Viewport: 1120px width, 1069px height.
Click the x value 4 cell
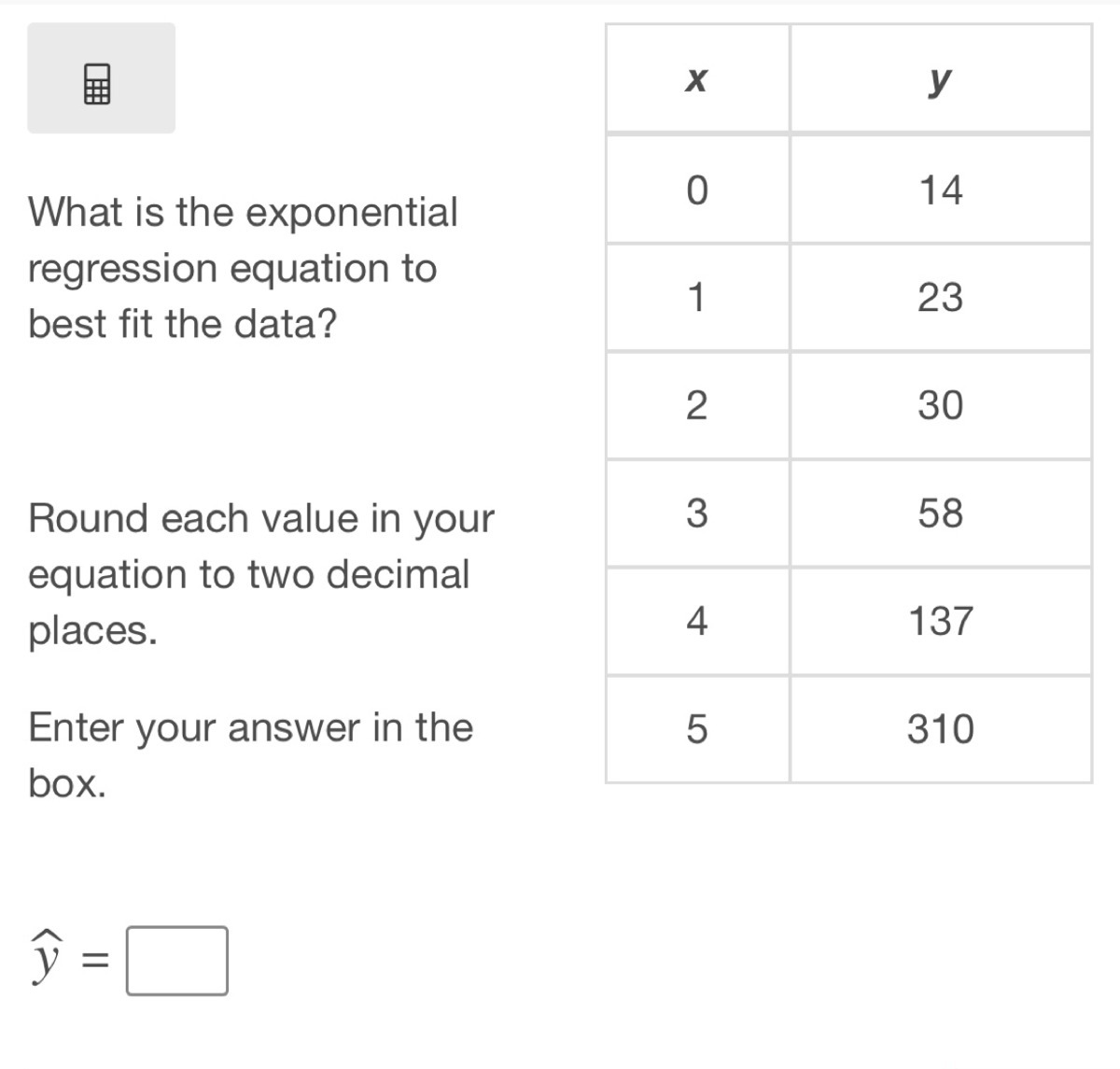click(696, 621)
